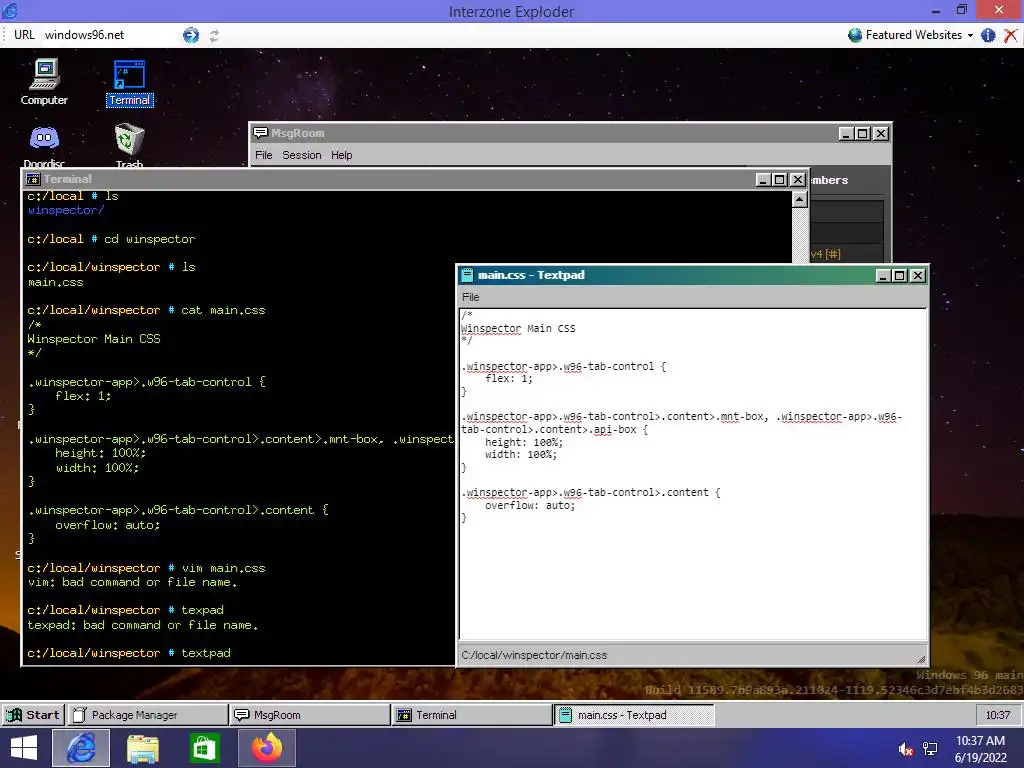Open File menu in MsgRoom
1024x768 pixels.
click(x=264, y=155)
